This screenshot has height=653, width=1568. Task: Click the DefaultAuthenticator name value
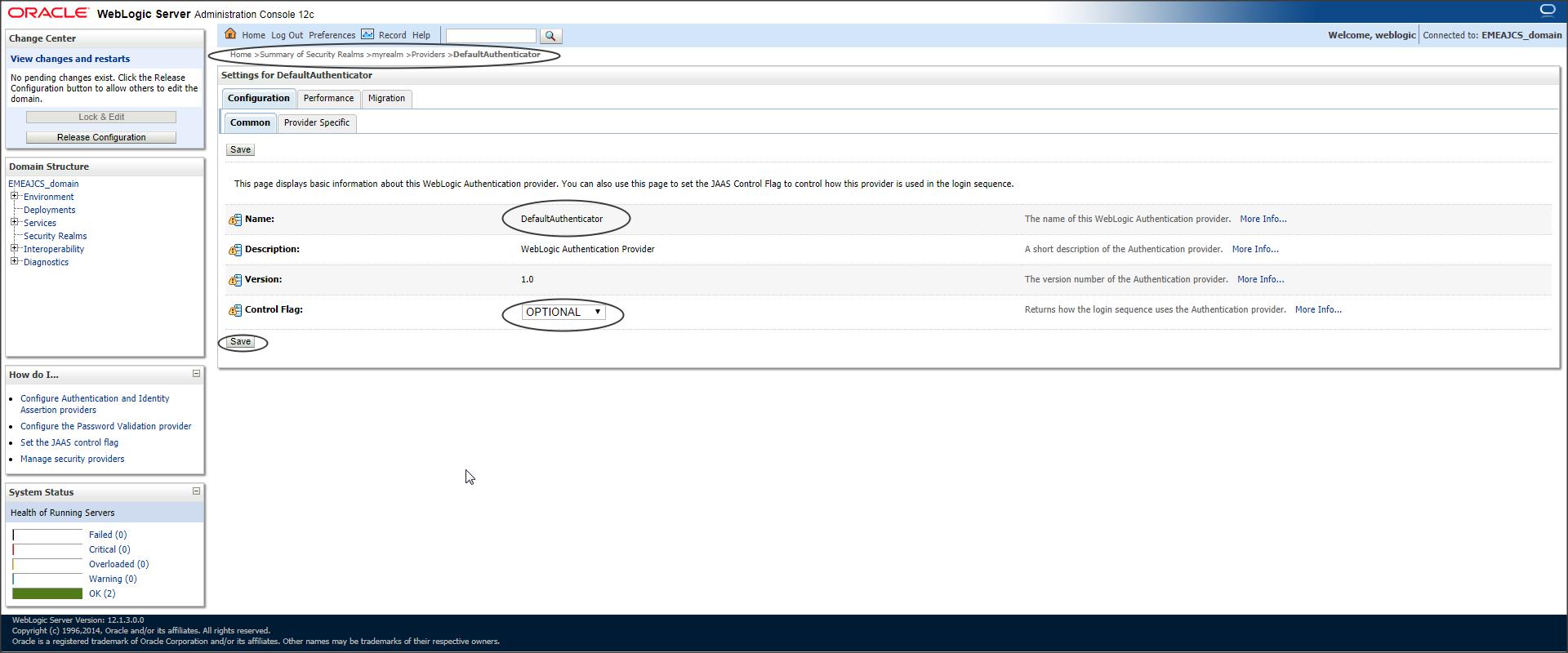[562, 219]
